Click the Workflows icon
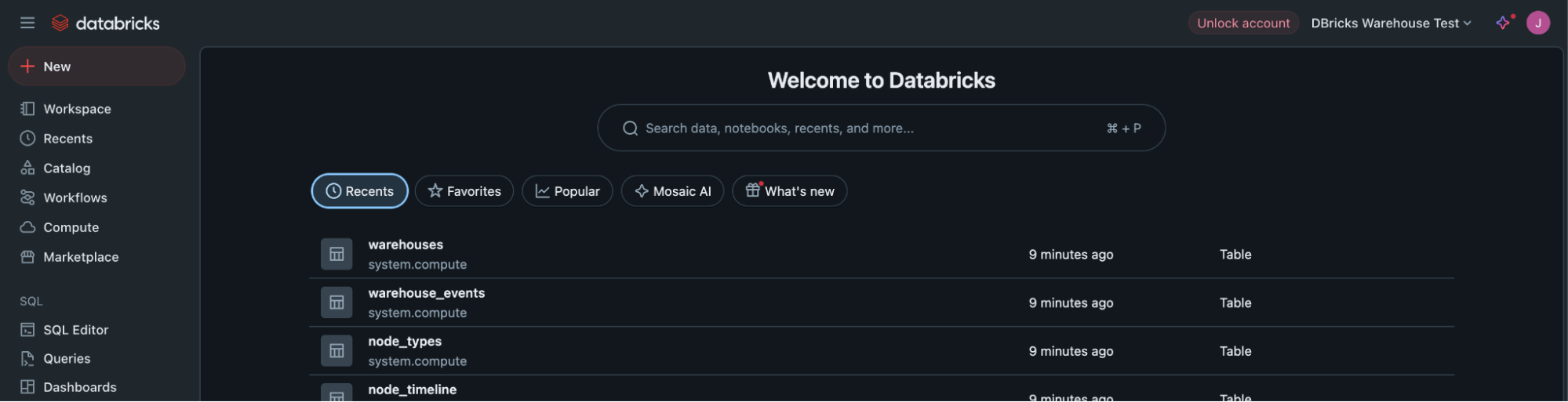Image resolution: width=1568 pixels, height=402 pixels. coord(27,197)
